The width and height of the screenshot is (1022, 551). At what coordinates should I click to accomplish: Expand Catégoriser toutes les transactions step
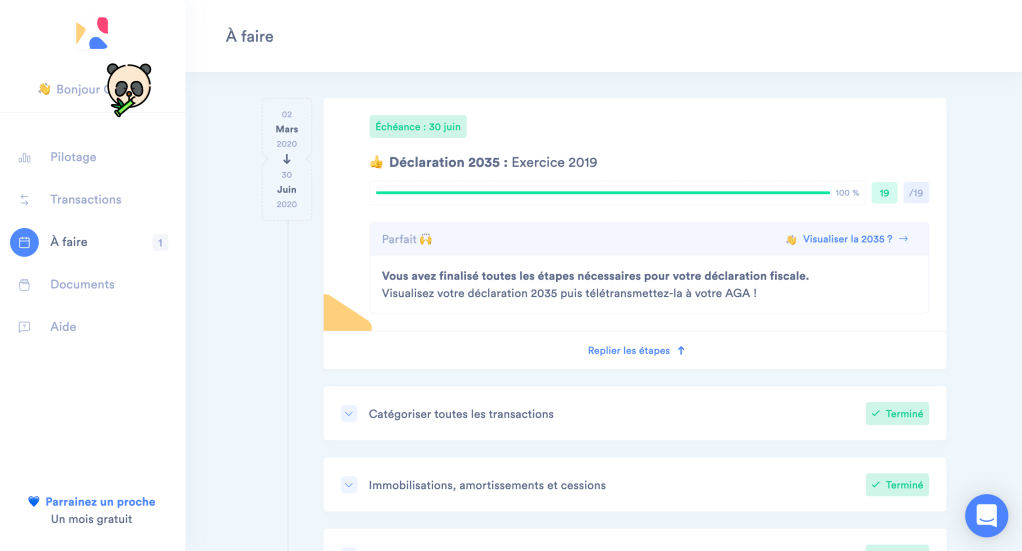(349, 414)
